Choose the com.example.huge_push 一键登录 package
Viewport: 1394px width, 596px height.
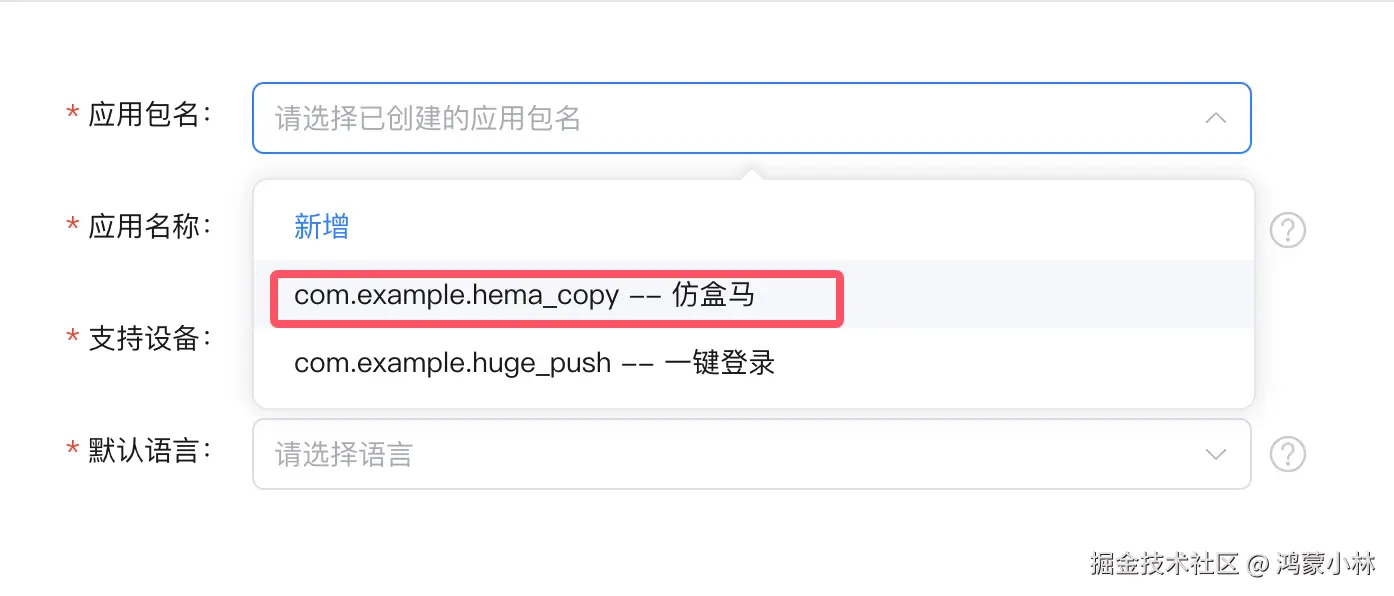click(535, 363)
